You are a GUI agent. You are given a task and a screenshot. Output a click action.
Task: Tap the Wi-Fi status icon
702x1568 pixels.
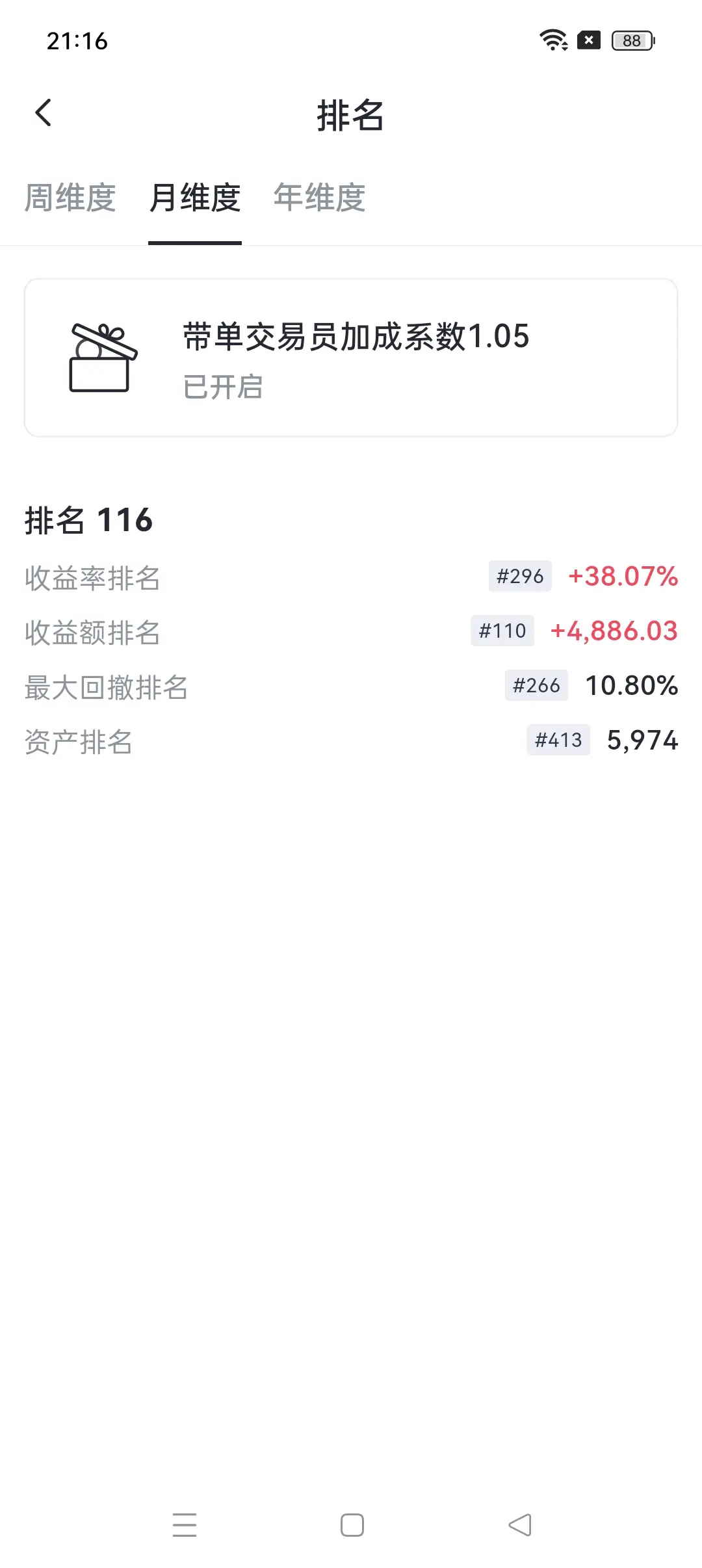pyautogui.click(x=554, y=40)
